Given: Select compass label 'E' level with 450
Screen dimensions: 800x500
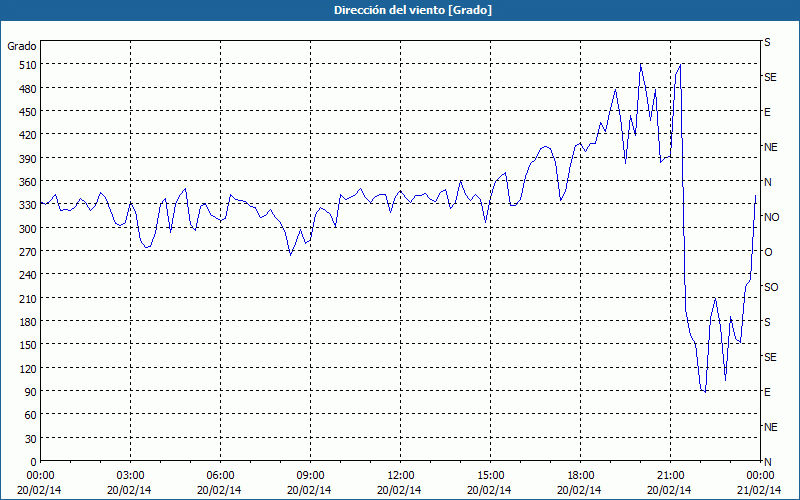Looking at the screenshot, I should 767,112.
